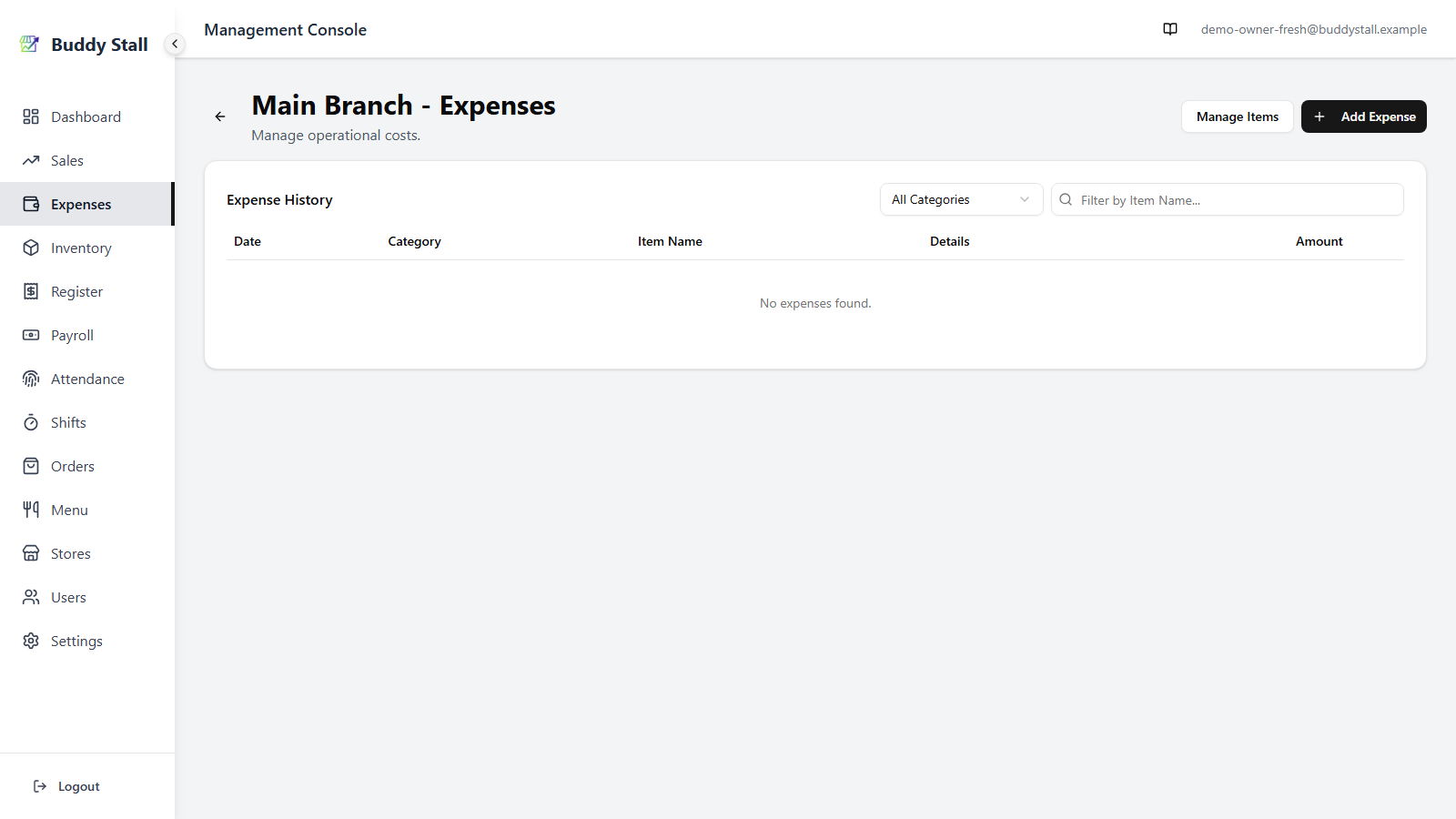Screen dimensions: 1456x819
Task: Click the Add Expense button
Action: [x=1364, y=116]
